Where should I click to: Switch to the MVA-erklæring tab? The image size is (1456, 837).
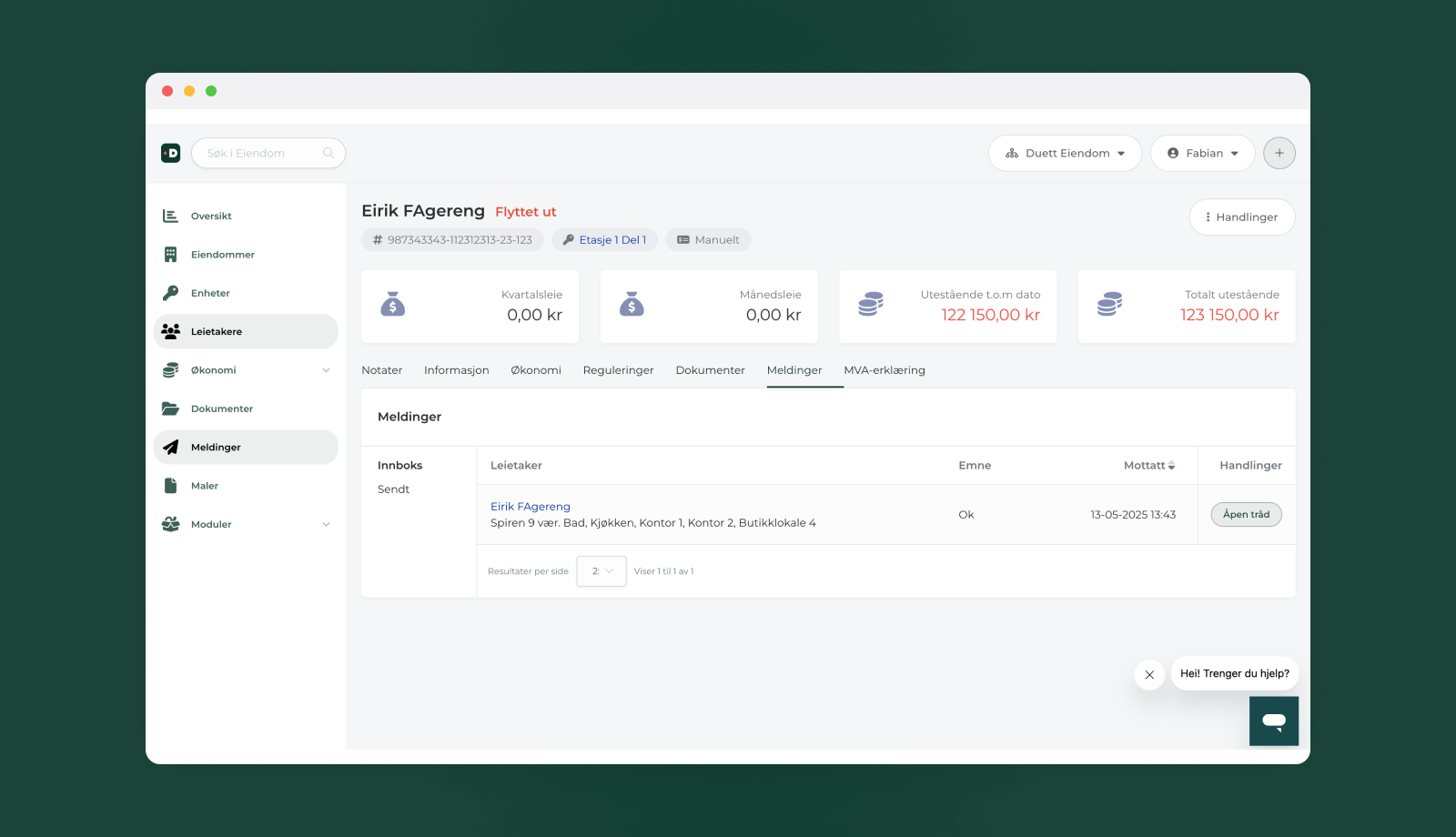pos(884,370)
